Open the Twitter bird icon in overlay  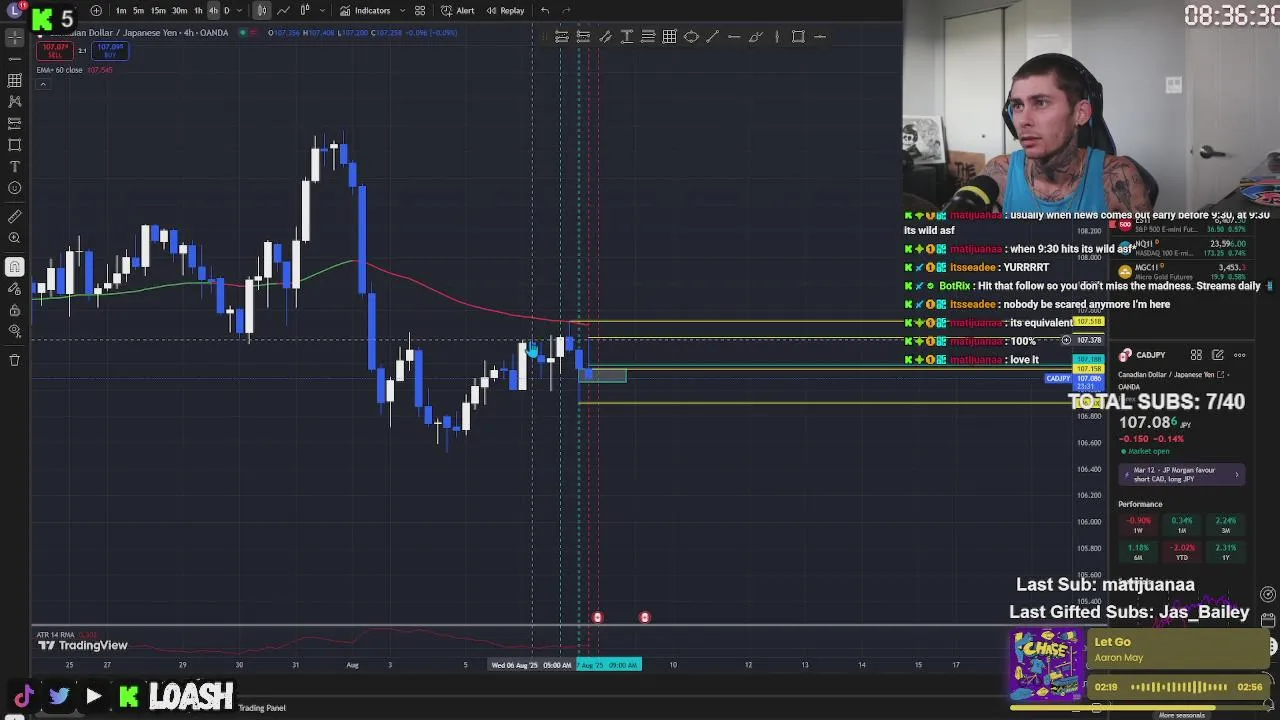[x=59, y=696]
